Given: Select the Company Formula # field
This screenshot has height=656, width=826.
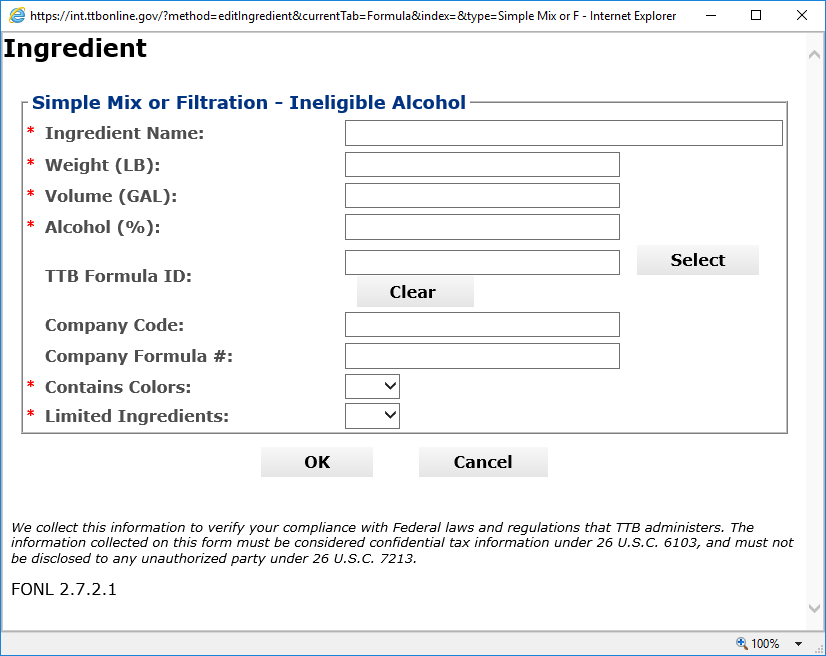Looking at the screenshot, I should point(482,356).
